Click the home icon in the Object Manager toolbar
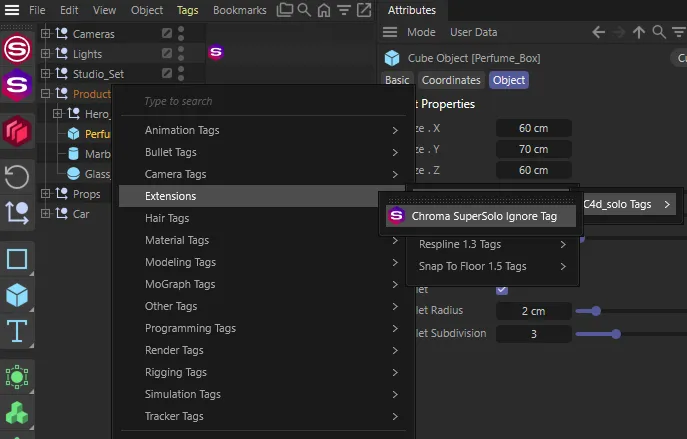Image resolution: width=687 pixels, height=439 pixels. (x=324, y=10)
